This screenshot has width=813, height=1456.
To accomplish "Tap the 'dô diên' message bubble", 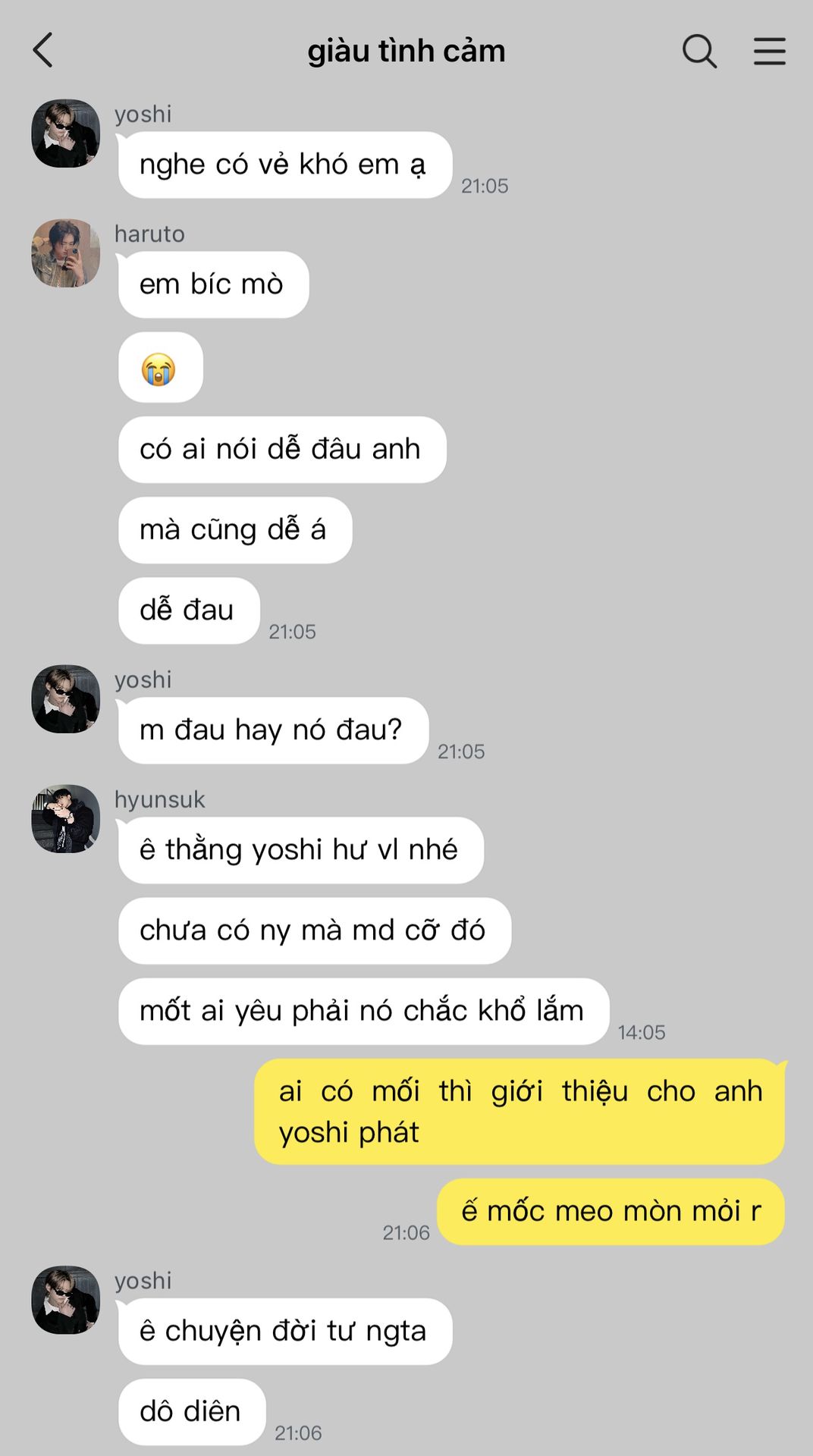I will 192,1412.
